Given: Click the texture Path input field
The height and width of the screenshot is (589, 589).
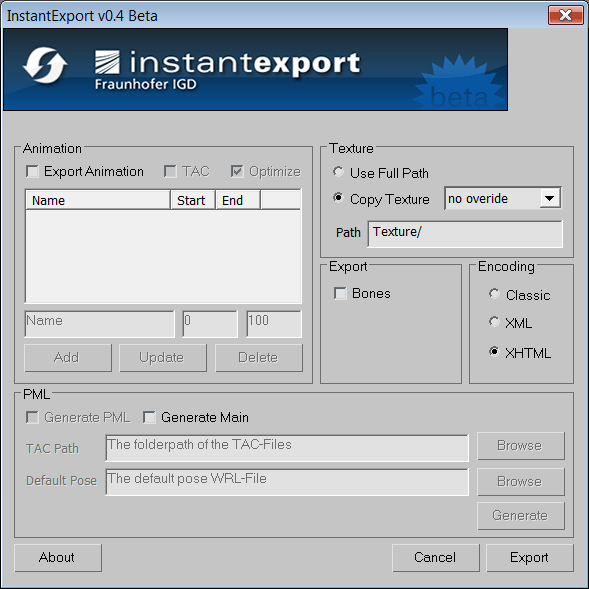Looking at the screenshot, I should click(465, 234).
